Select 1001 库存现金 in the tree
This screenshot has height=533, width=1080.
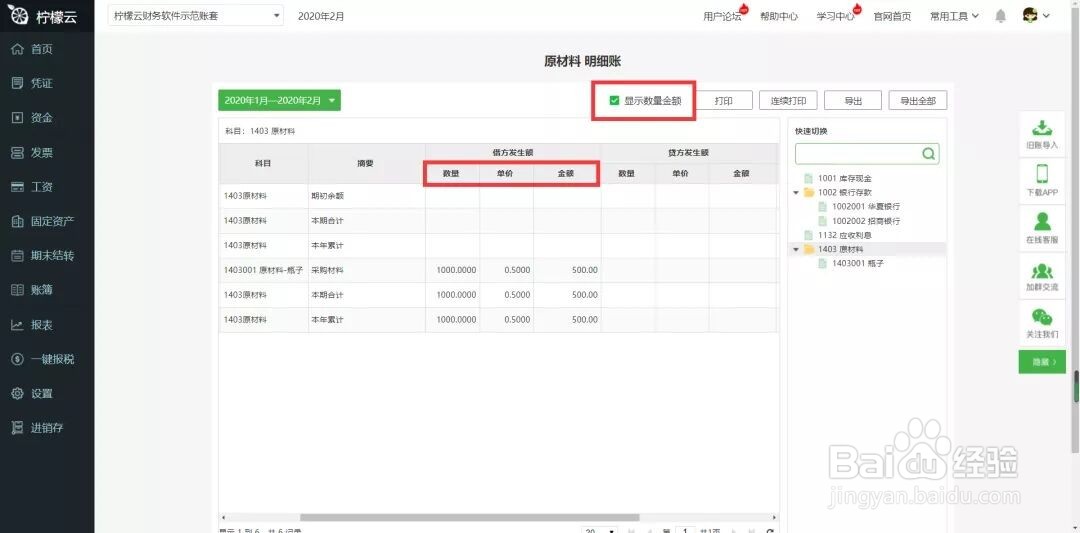(844, 178)
